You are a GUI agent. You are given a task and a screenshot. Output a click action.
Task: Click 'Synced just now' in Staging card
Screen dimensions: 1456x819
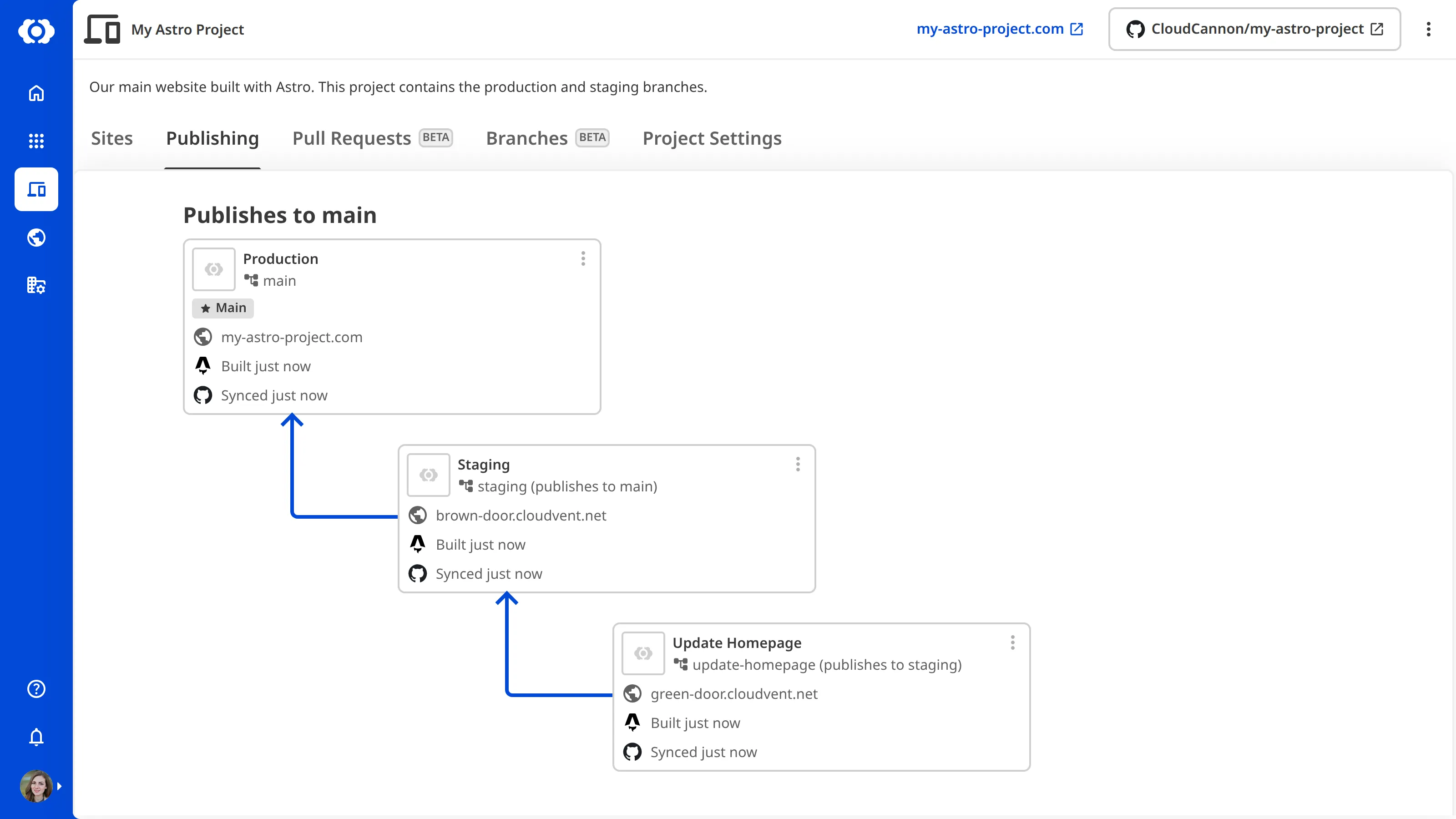tap(489, 574)
